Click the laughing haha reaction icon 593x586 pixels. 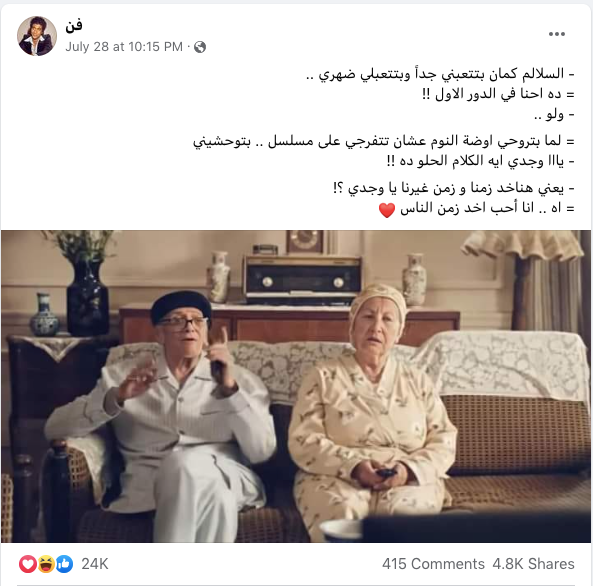tap(46, 564)
